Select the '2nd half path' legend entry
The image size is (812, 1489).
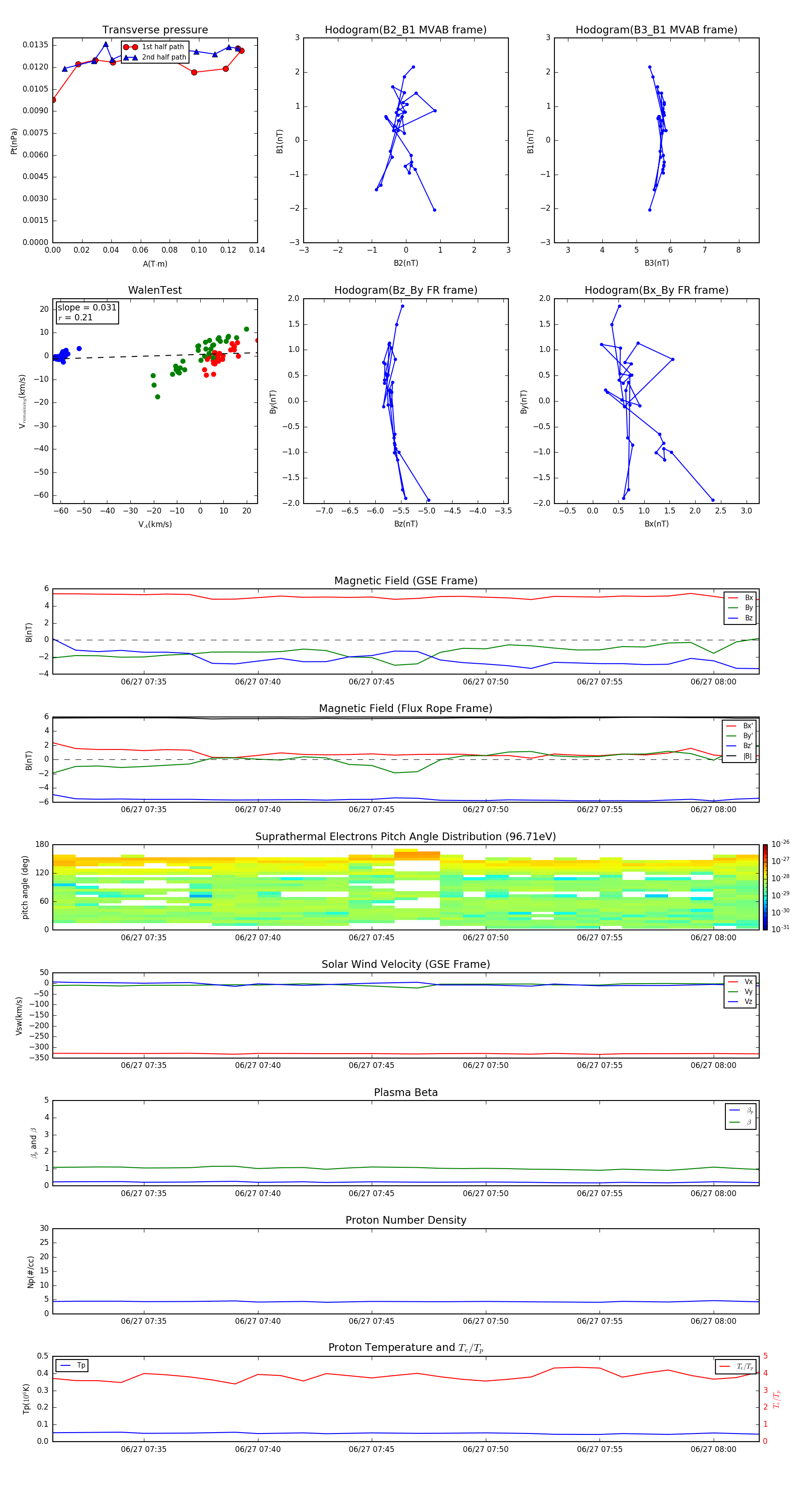point(155,57)
